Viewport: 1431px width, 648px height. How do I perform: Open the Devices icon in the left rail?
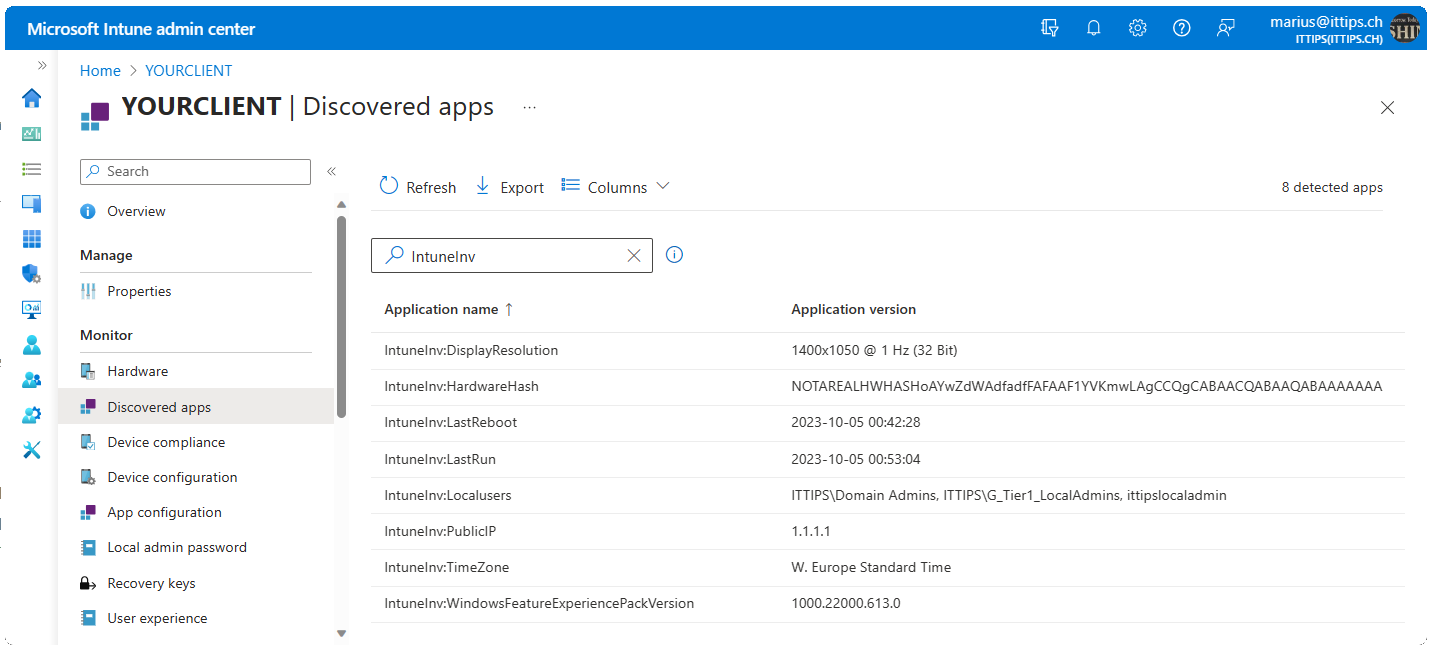click(32, 204)
